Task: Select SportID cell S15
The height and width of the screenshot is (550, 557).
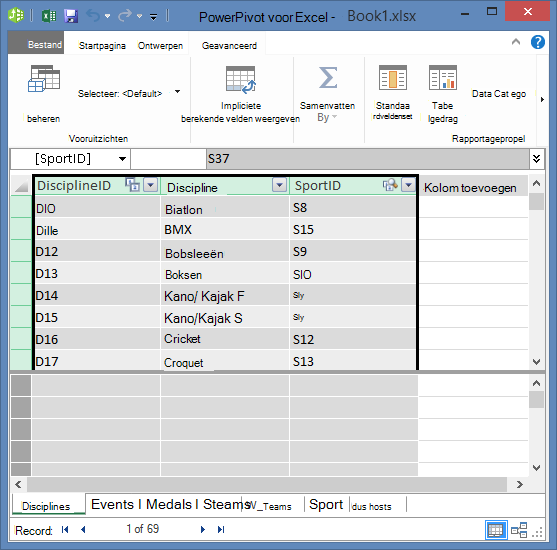Action: click(353, 229)
